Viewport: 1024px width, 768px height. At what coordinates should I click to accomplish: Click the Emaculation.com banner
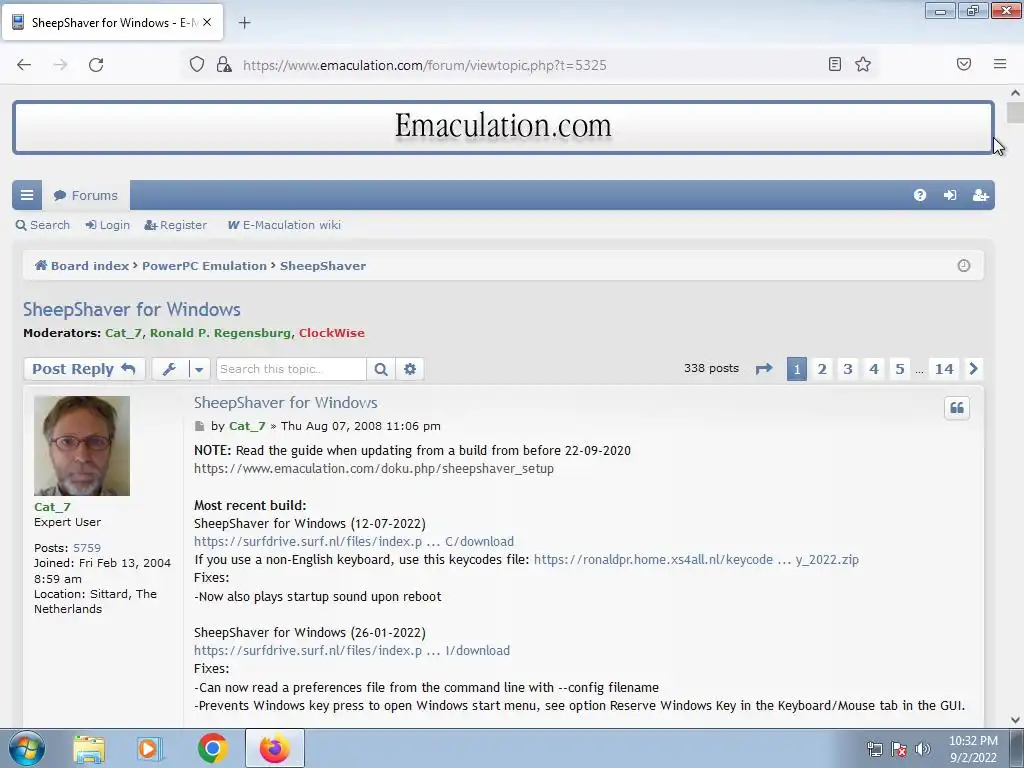503,127
